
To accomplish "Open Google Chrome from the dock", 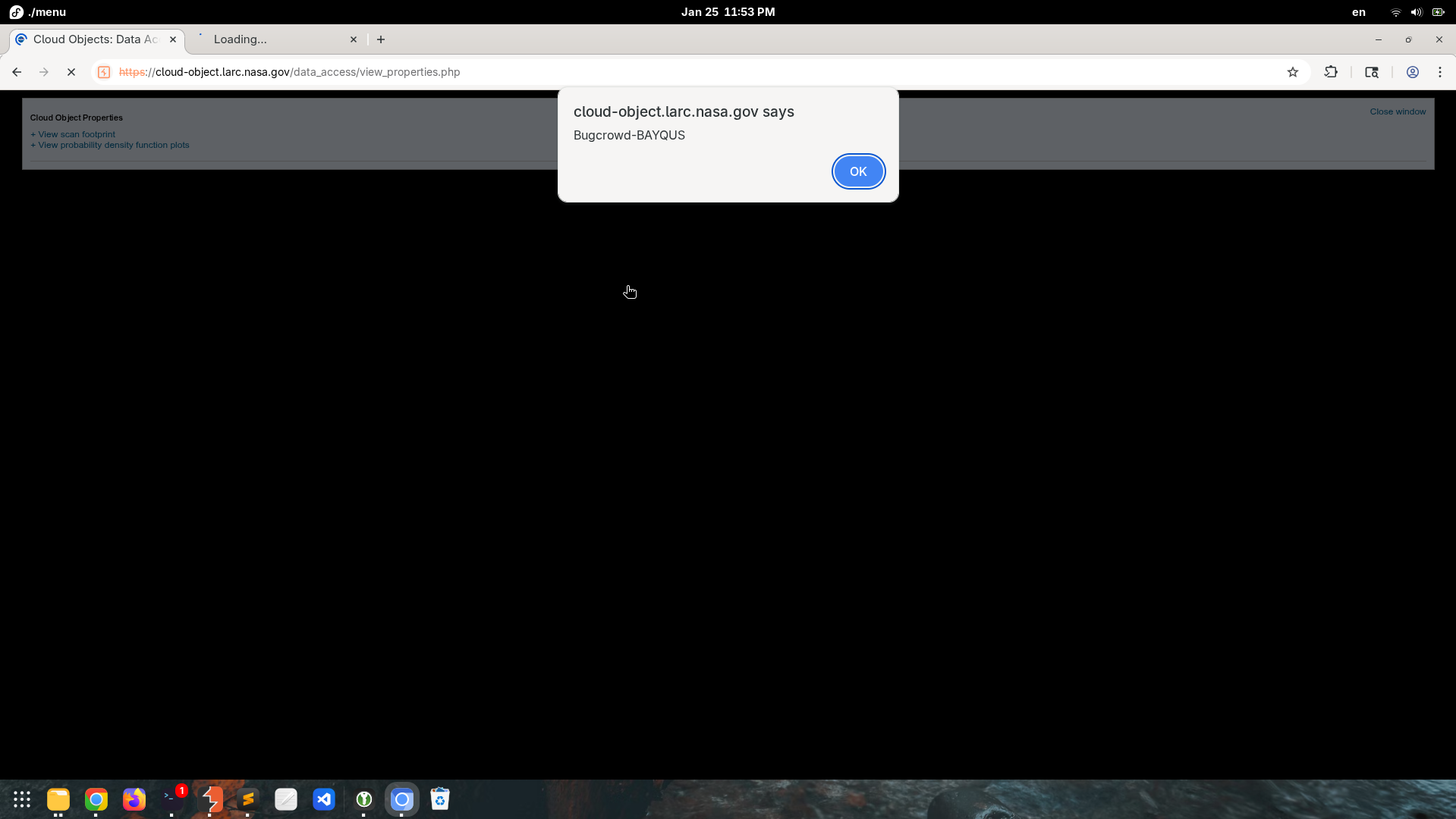I will (96, 799).
